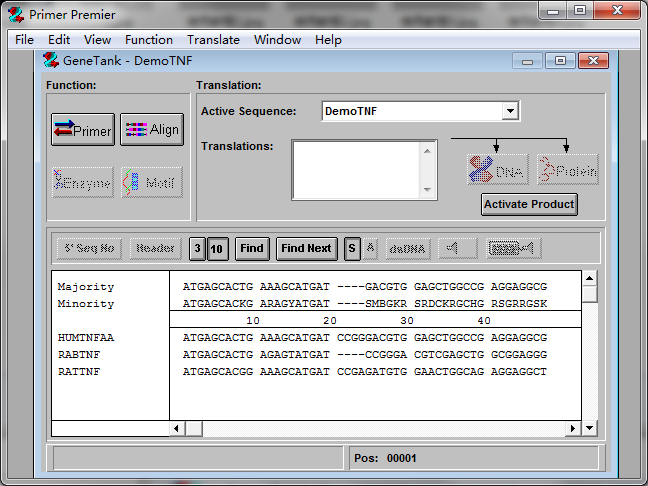Toggle the 3 grouping button
The height and width of the screenshot is (486, 648).
(197, 248)
